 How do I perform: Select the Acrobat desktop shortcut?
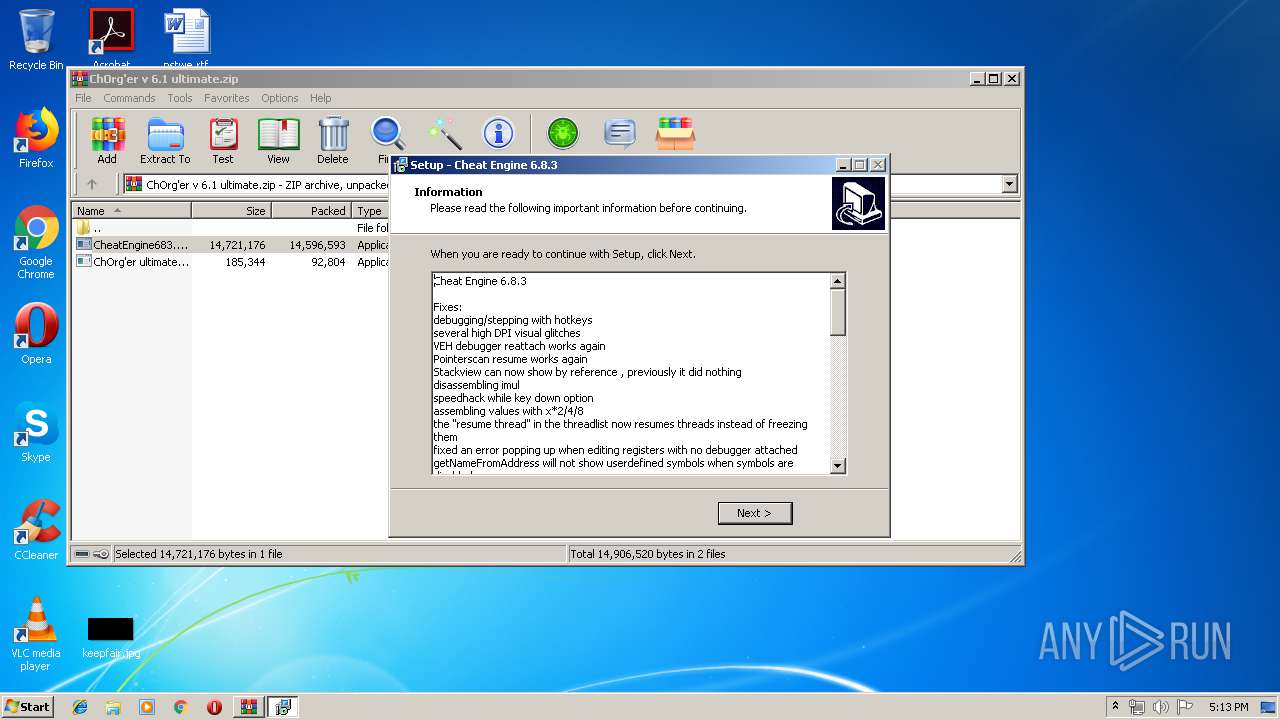point(111,38)
